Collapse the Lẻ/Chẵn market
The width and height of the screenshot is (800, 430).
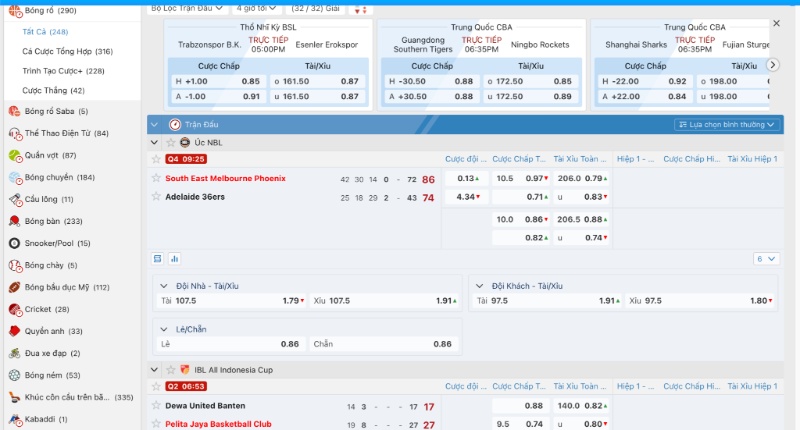[164, 330]
